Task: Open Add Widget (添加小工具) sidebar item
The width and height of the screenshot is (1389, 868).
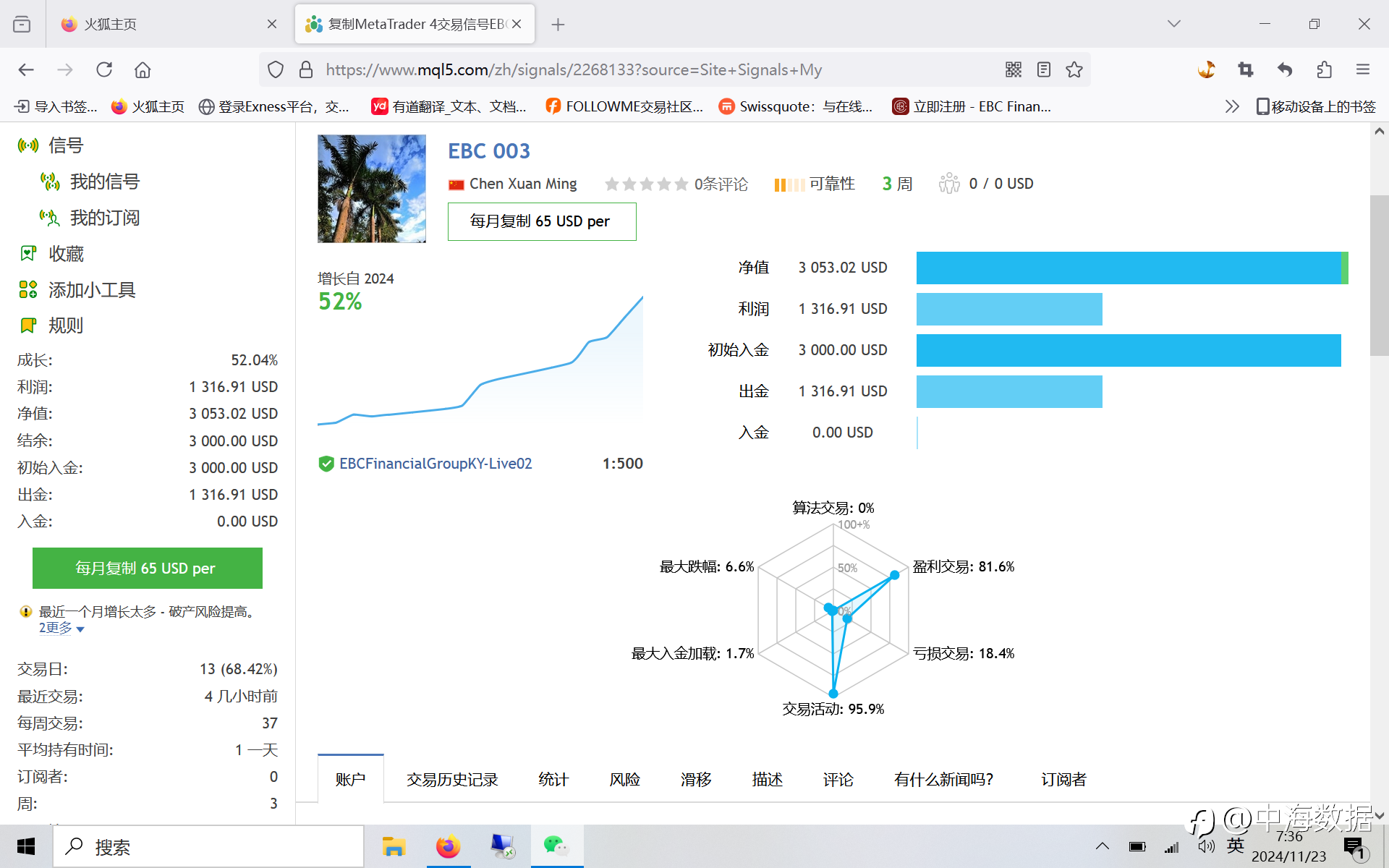Action: (77, 290)
